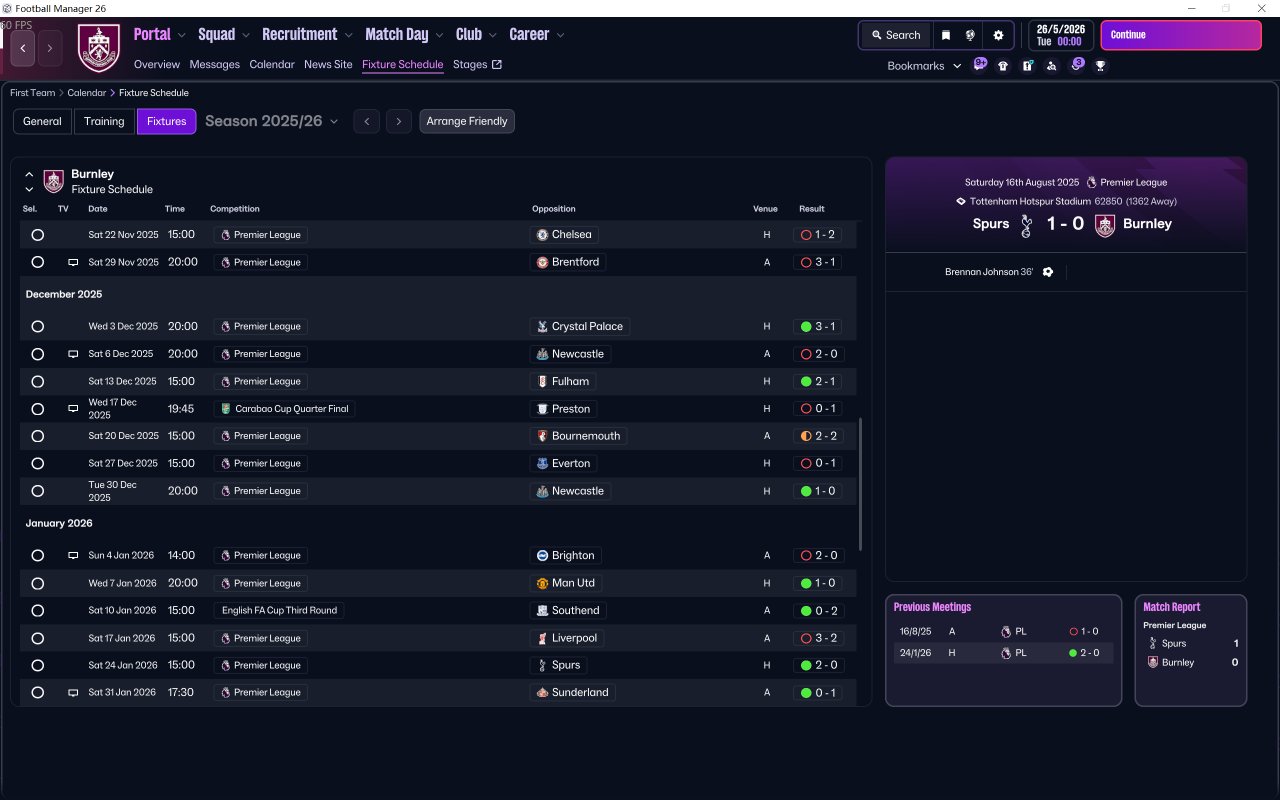
Task: Click the Search button
Action: coord(895,35)
